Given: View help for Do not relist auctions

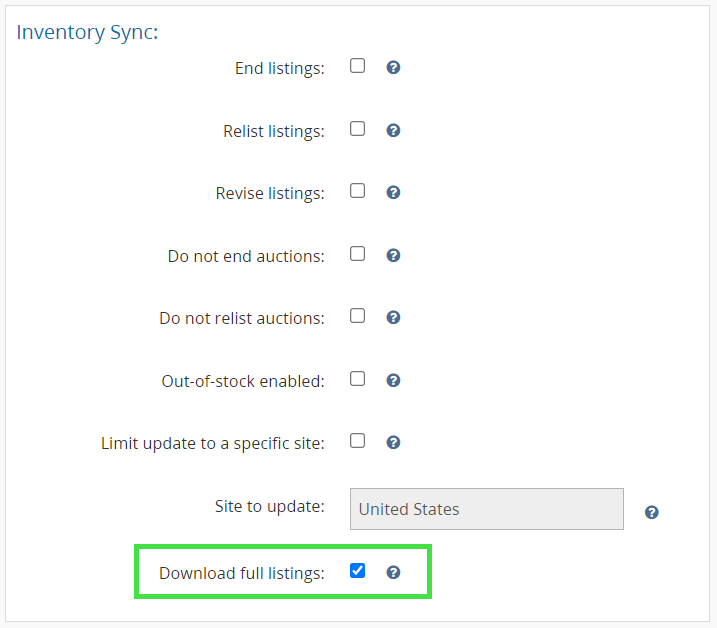Looking at the screenshot, I should tap(393, 317).
